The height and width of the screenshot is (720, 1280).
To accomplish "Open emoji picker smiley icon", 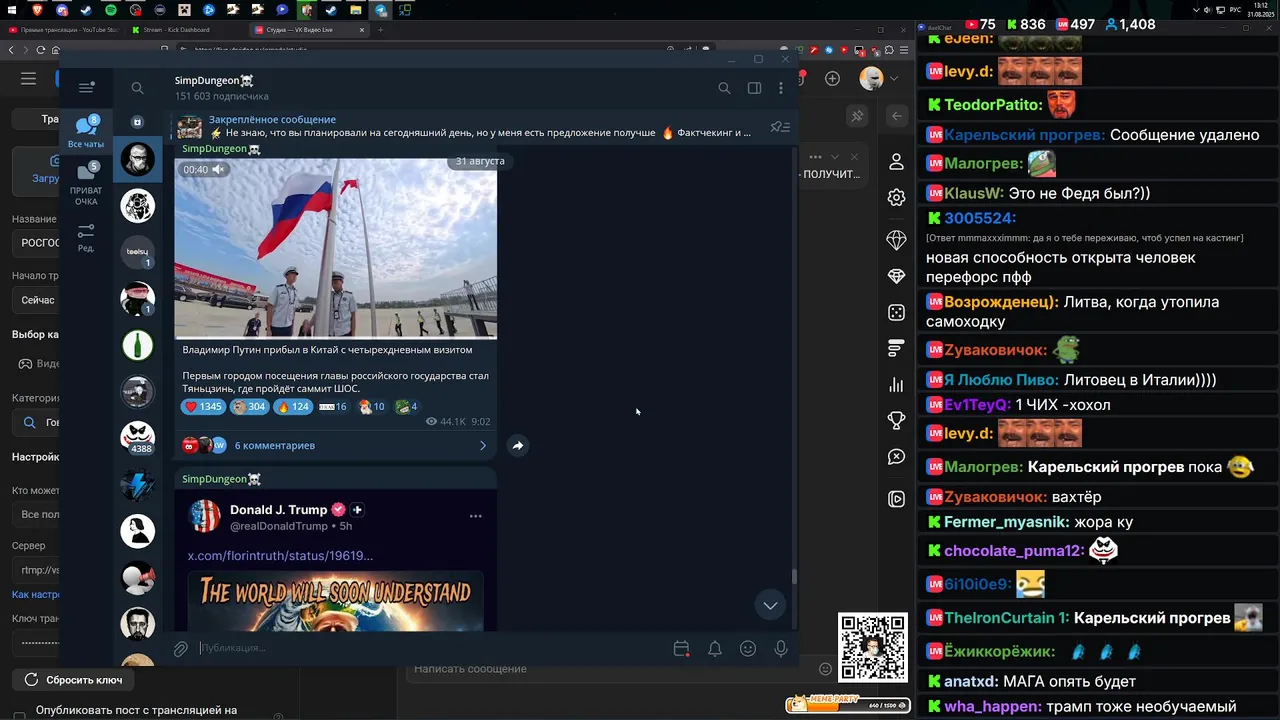I will (x=748, y=648).
